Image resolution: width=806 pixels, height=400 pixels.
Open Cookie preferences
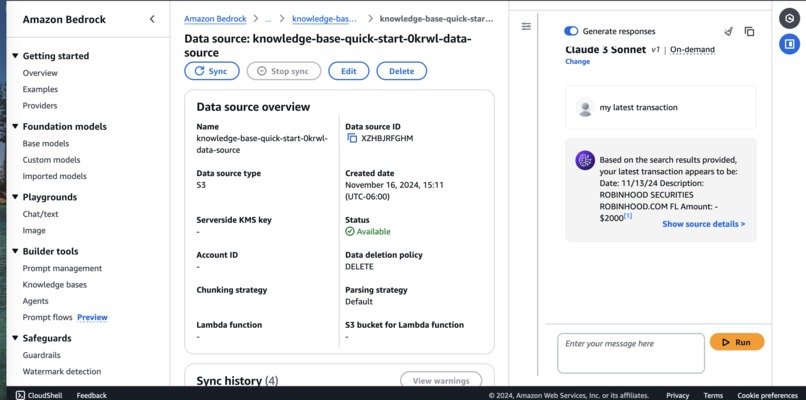(767, 395)
